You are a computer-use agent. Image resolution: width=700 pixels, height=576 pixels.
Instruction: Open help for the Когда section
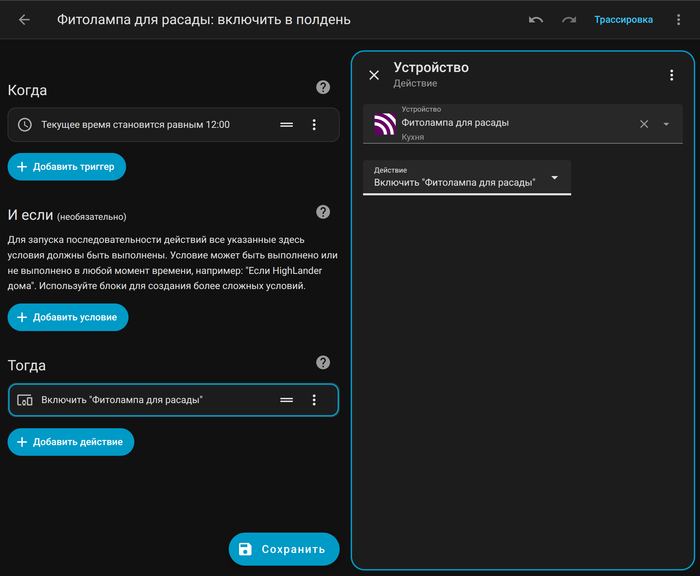point(323,88)
